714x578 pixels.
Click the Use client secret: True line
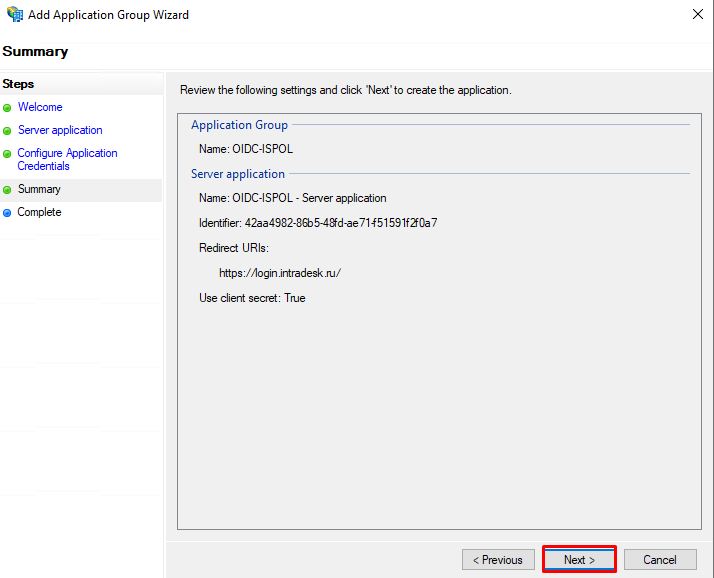coord(252,298)
